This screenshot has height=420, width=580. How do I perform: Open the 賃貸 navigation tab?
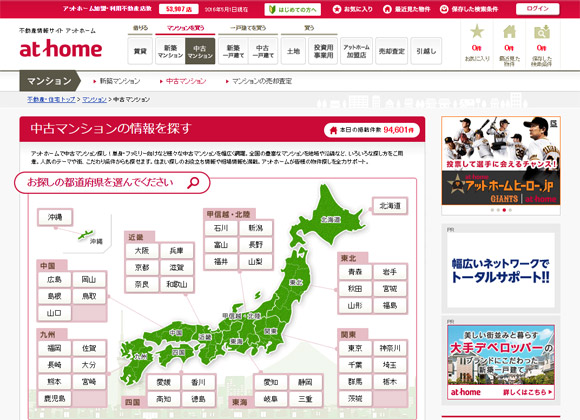[140, 51]
